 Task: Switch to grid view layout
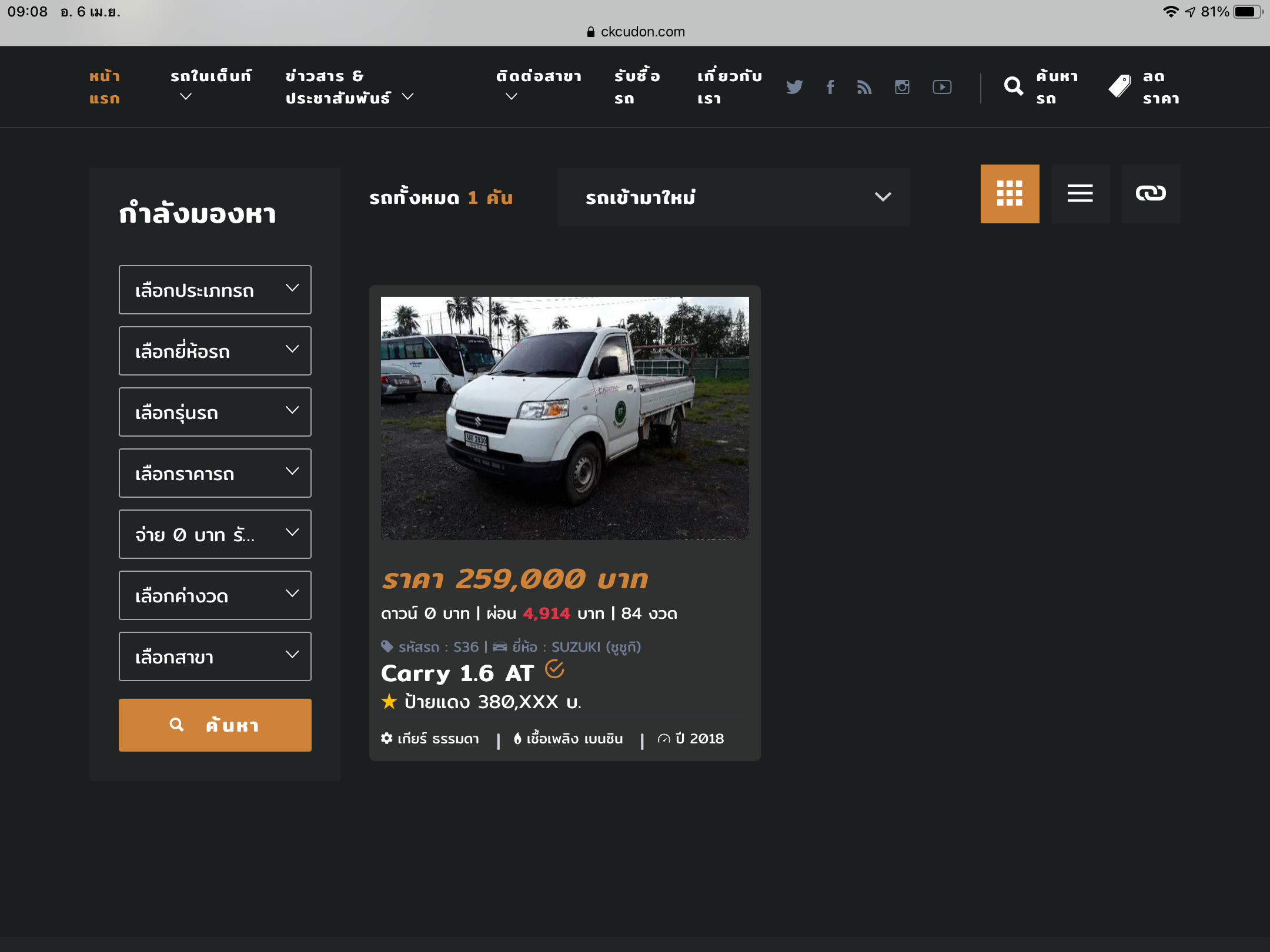point(1010,193)
